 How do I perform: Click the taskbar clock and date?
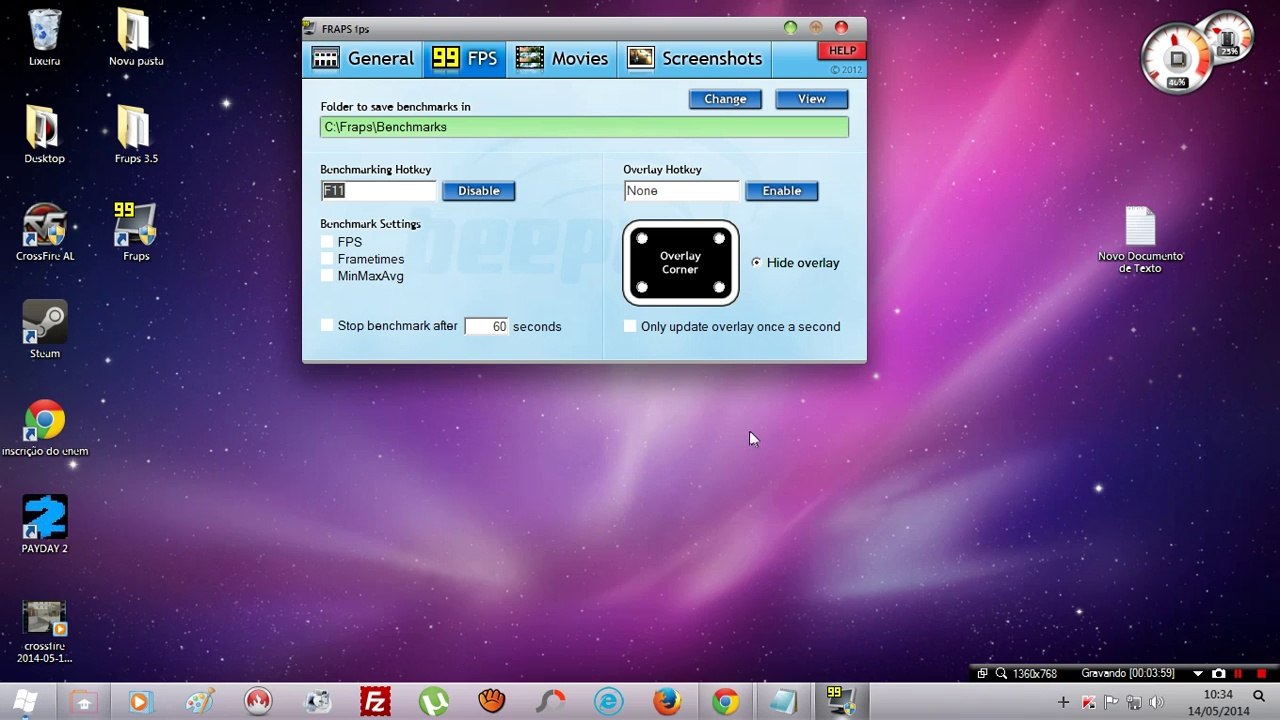click(x=1218, y=702)
